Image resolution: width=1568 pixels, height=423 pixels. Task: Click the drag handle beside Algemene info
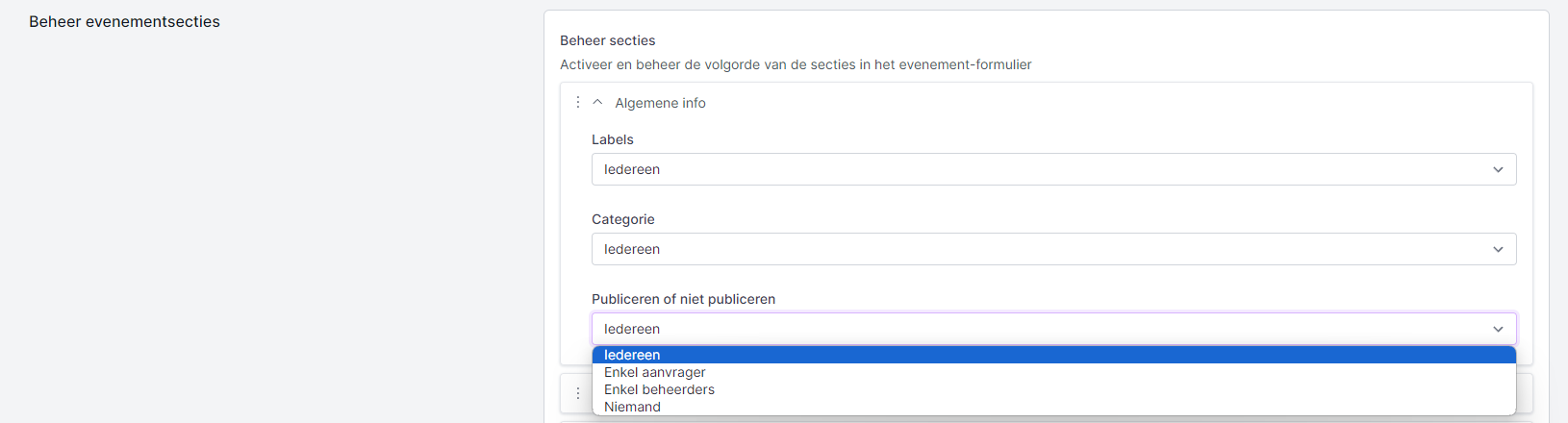click(577, 103)
